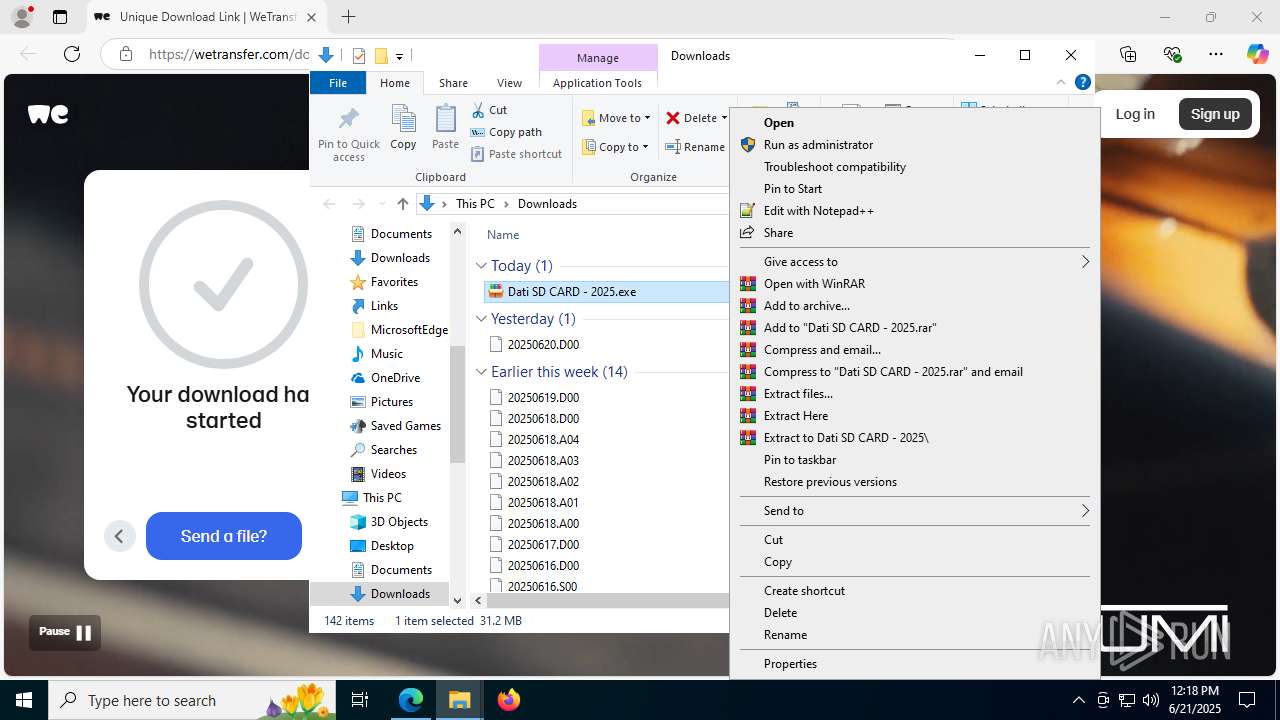Screen dimensions: 1280x720
Task: Open Saved Games in navigation pane
Action: pos(405,426)
